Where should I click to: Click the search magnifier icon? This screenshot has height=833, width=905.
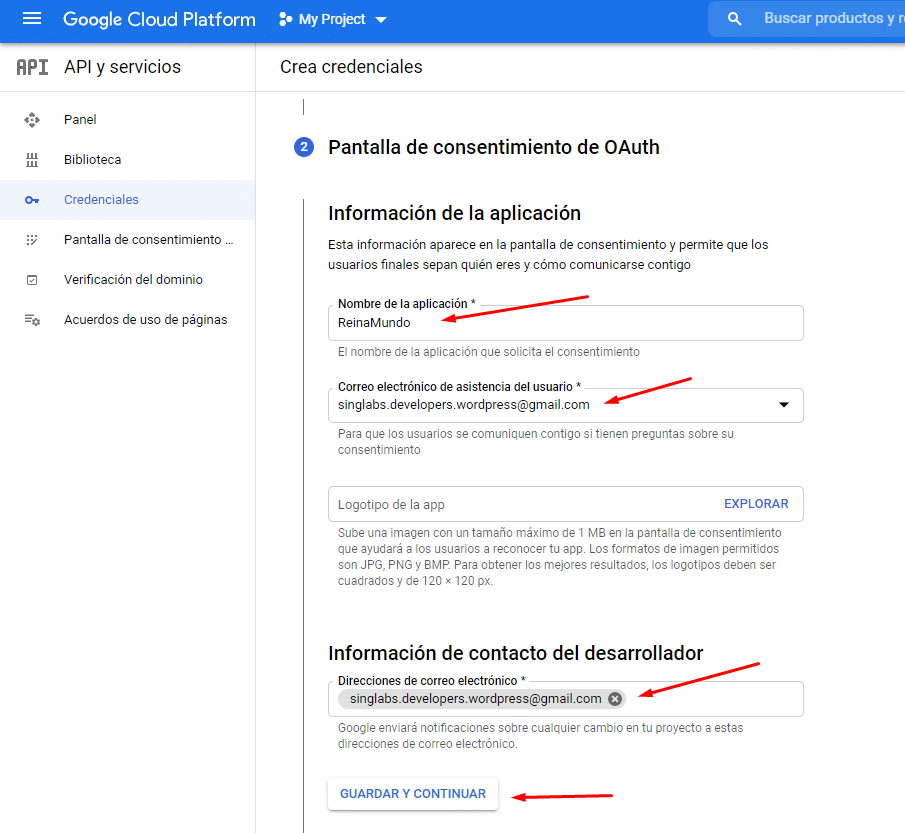pos(734,19)
